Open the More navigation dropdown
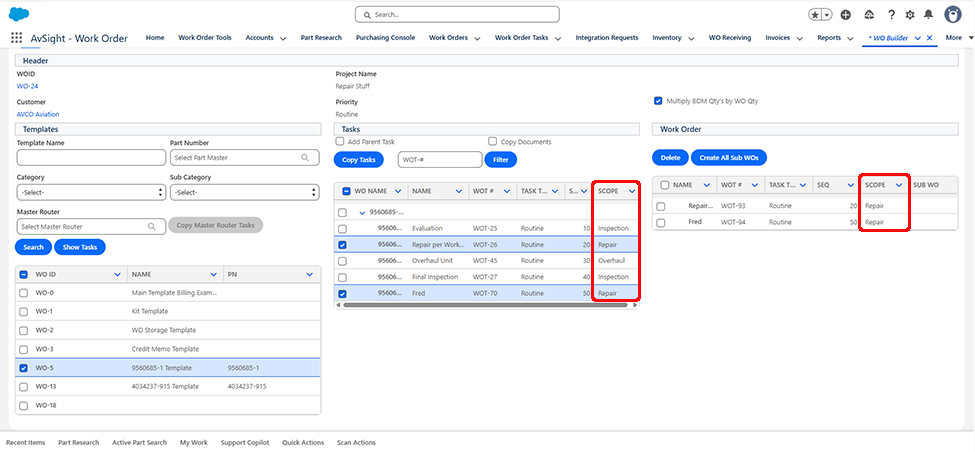 (959, 38)
